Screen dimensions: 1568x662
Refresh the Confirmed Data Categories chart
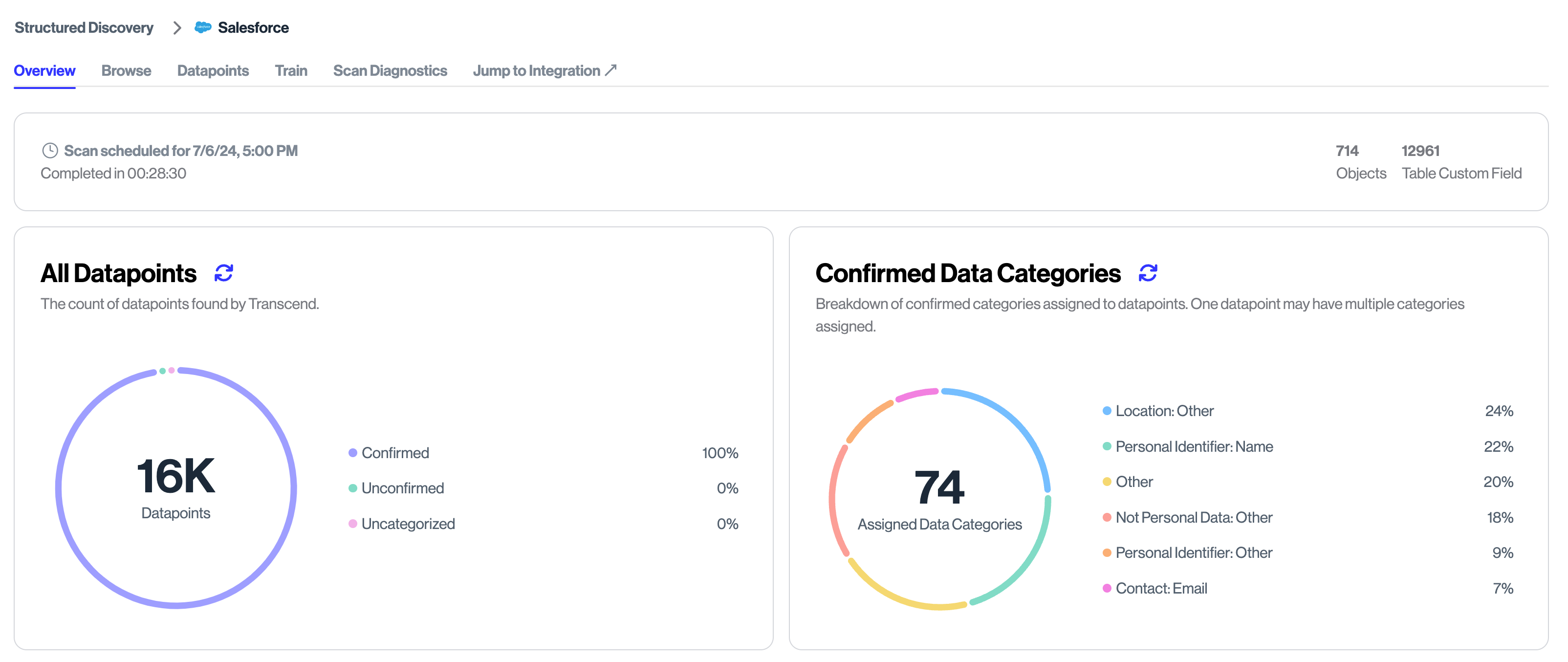pos(1147,273)
